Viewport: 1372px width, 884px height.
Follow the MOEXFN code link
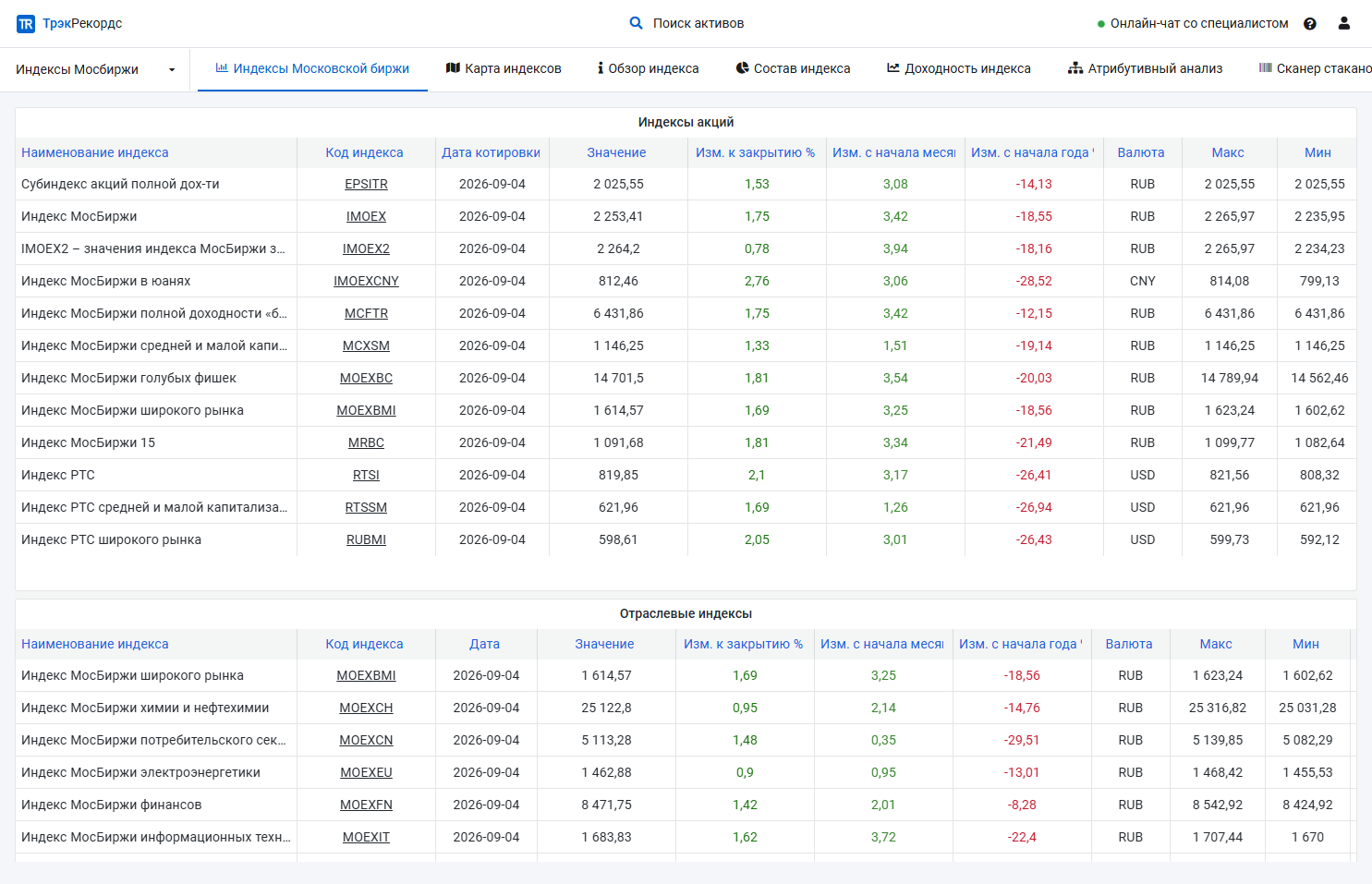click(366, 805)
